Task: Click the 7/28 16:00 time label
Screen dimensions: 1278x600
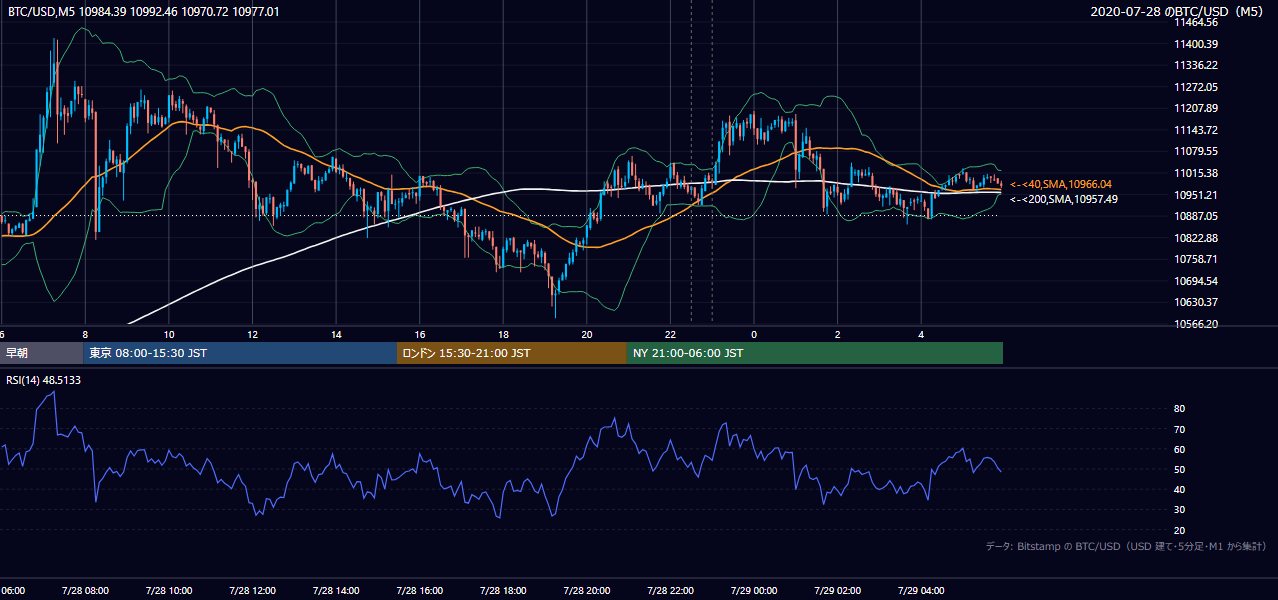Action: click(x=419, y=591)
